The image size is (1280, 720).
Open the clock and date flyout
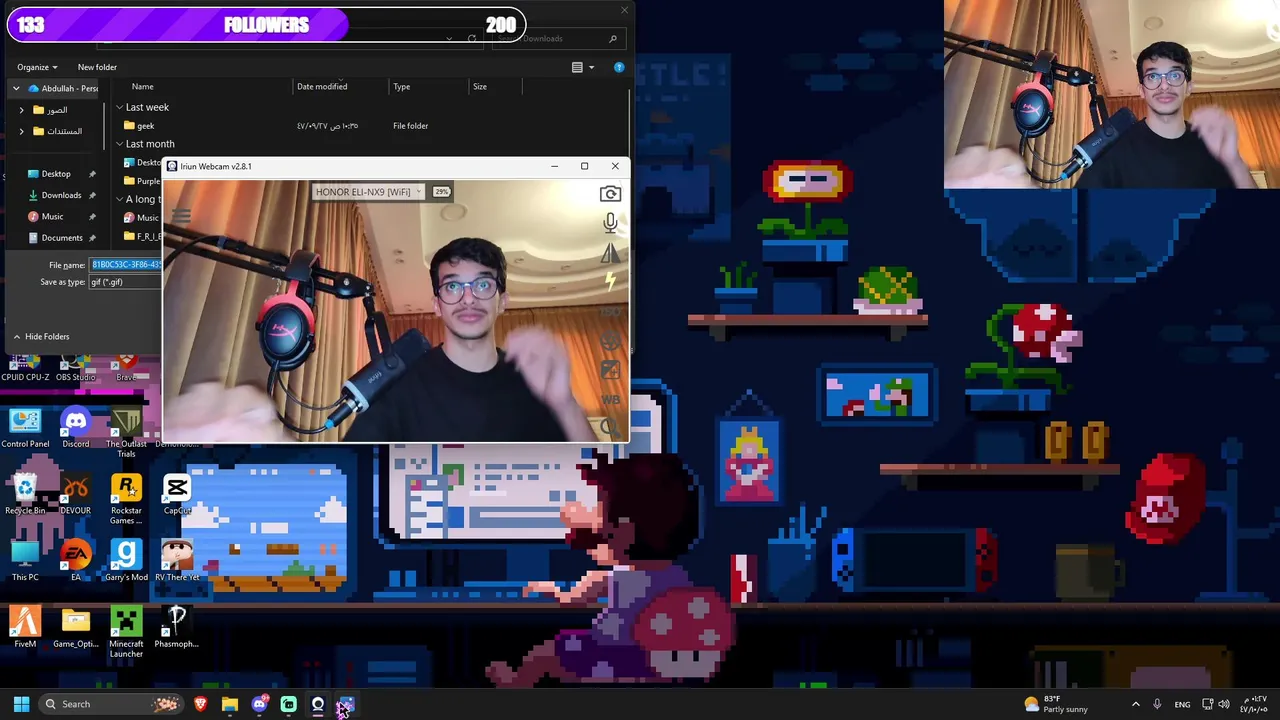point(1255,704)
